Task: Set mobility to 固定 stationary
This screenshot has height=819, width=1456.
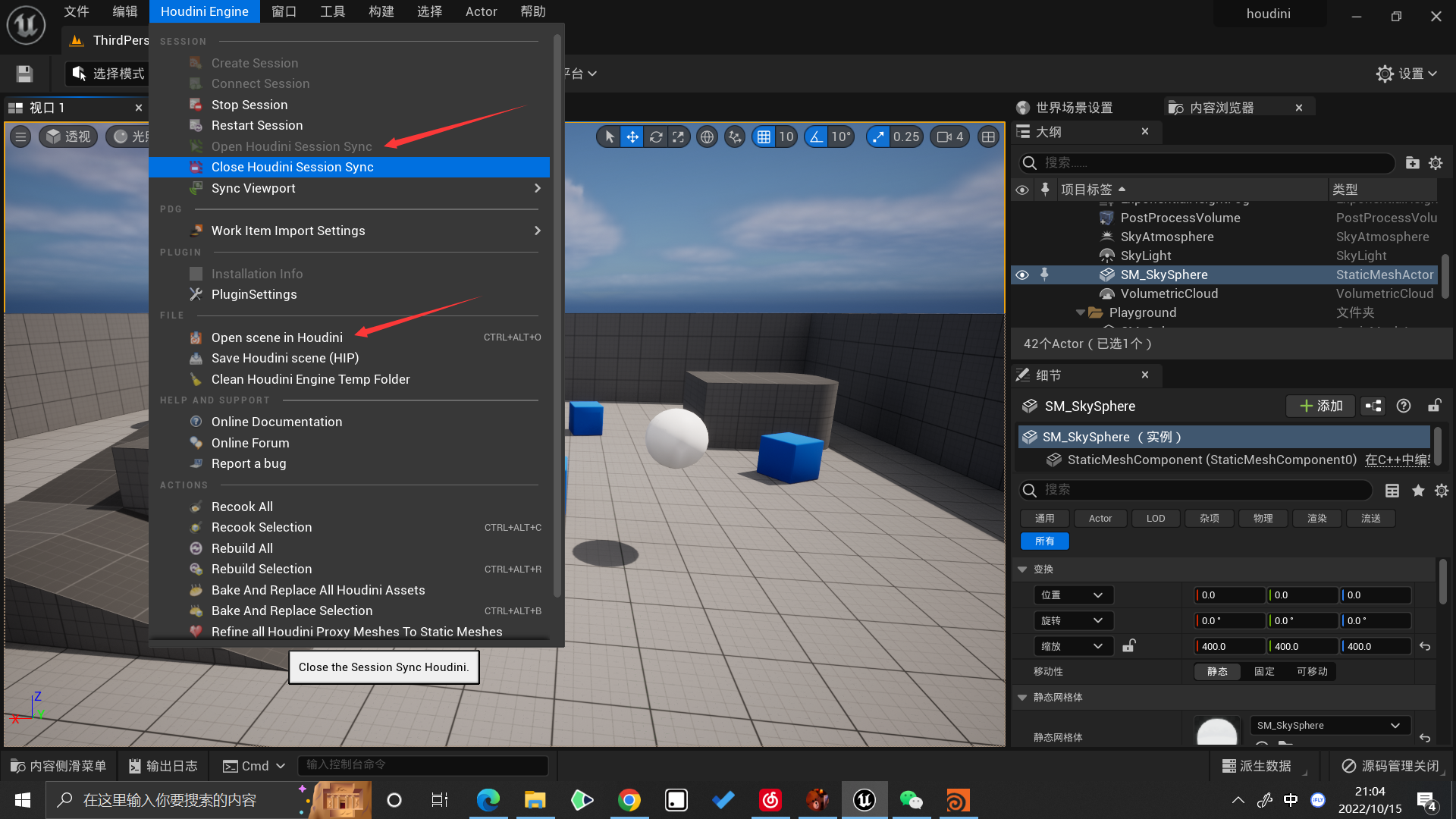Action: [x=1264, y=671]
